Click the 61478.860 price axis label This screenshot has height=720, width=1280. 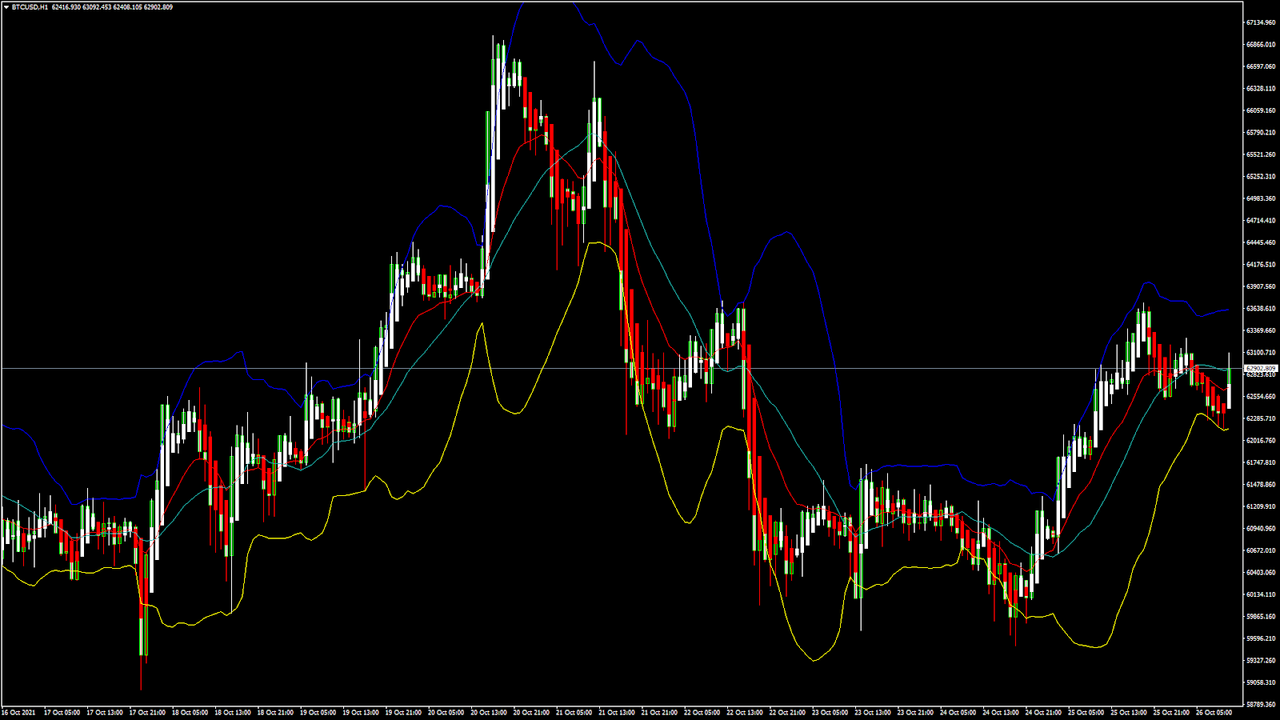(1261, 484)
